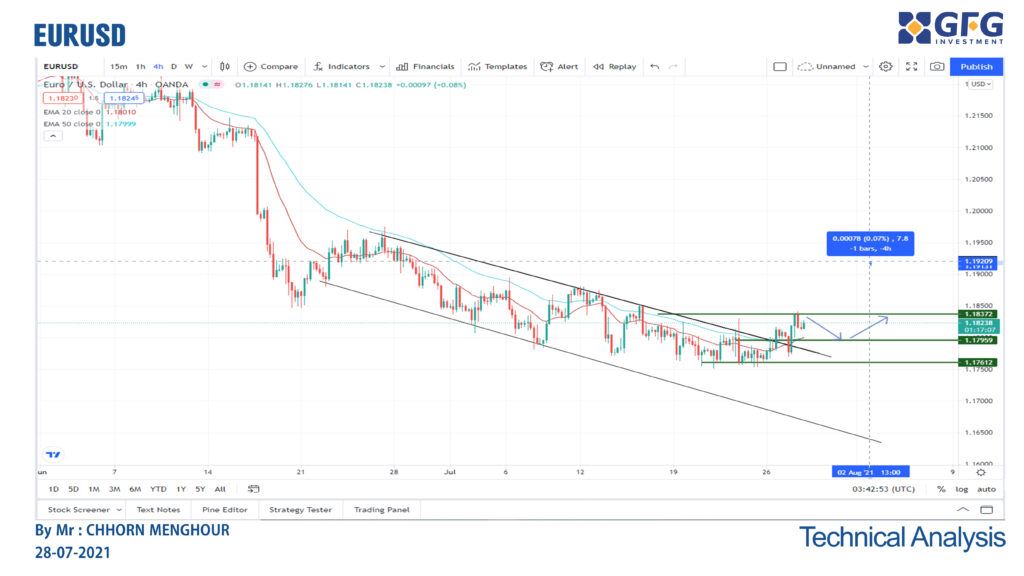Click the undo arrow
The height and width of the screenshot is (576, 1024).
pos(655,67)
